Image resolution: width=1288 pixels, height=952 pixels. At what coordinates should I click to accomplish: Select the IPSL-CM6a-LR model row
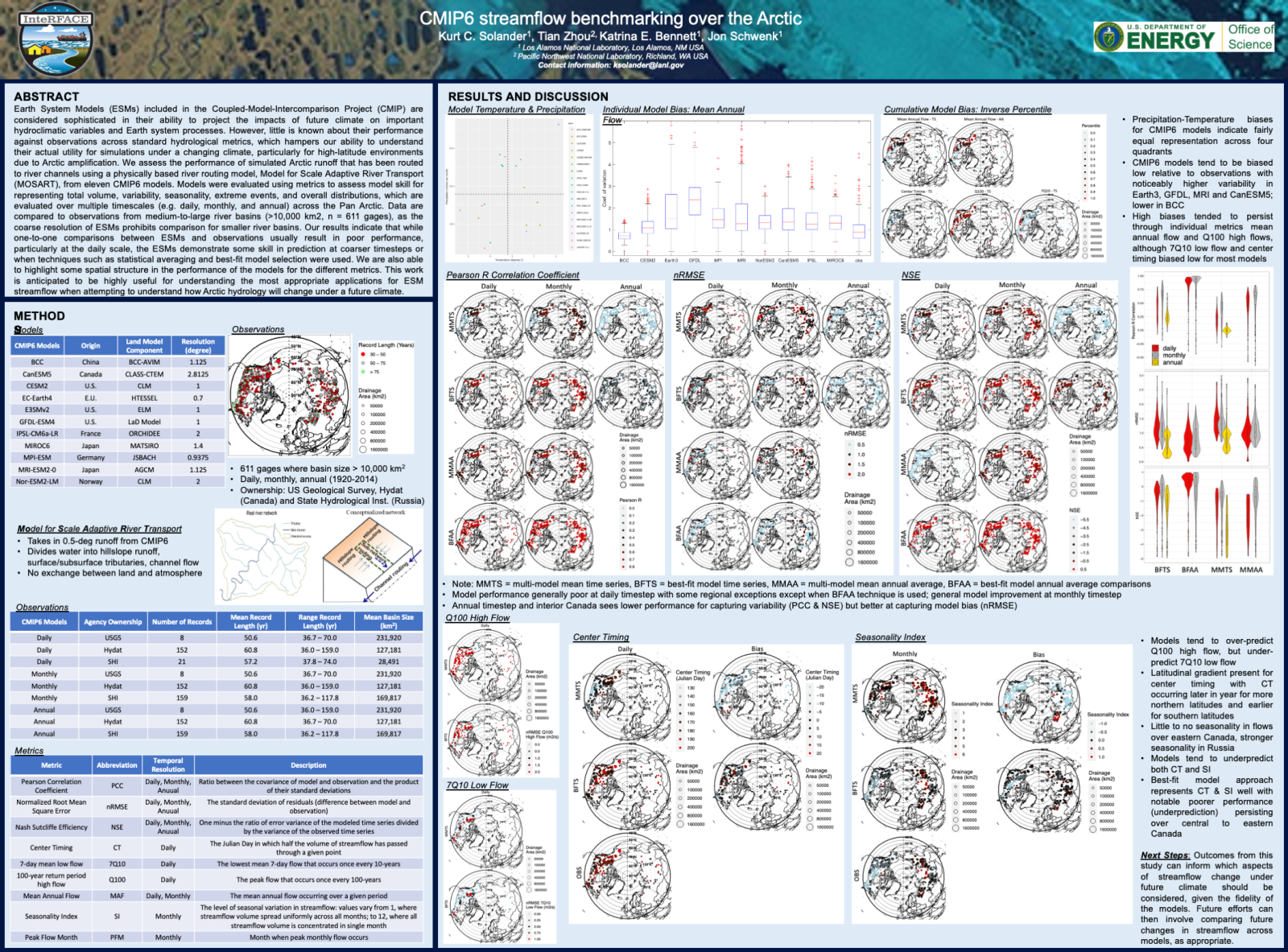[x=118, y=434]
